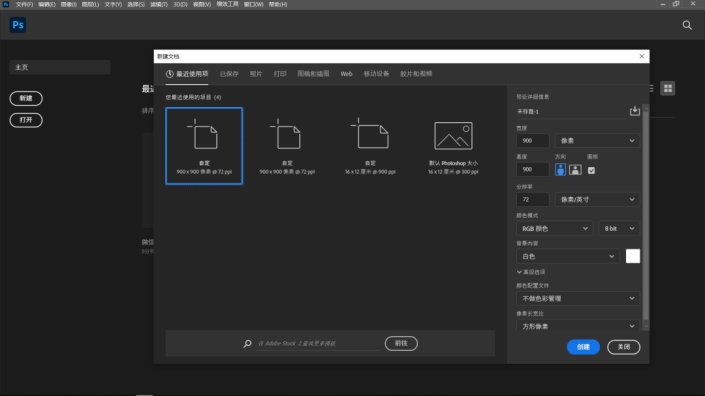705x396 pixels.
Task: Select first custom 900 x 900 preset
Action: (204, 146)
